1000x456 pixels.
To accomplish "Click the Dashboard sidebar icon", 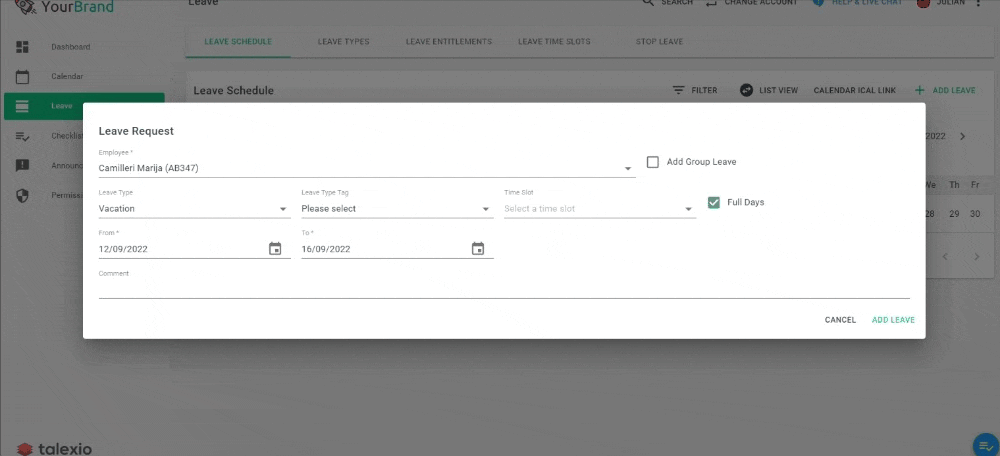I will coord(22,47).
